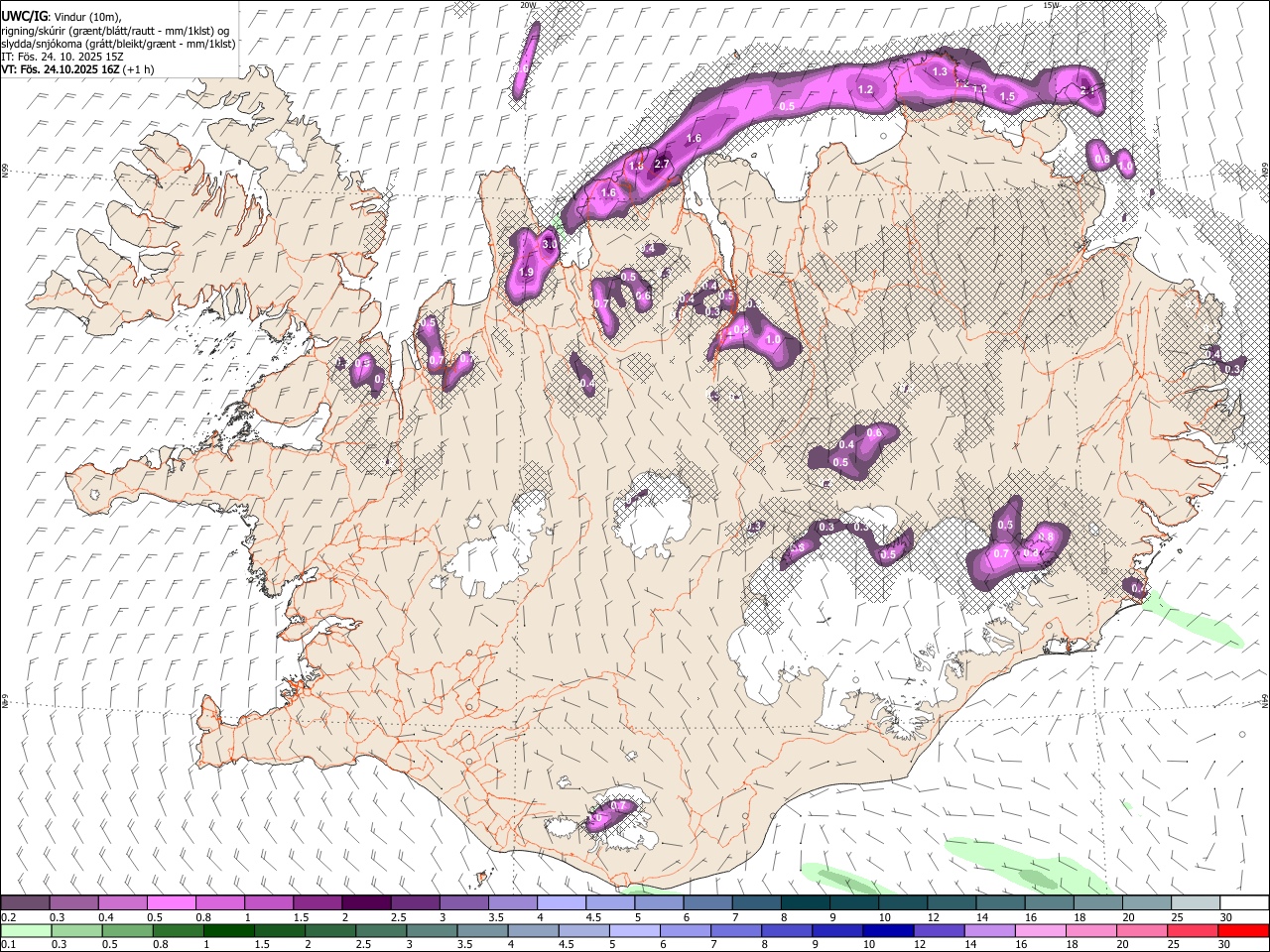
Task: Click the 20W longitude label
Action: [x=528, y=5]
